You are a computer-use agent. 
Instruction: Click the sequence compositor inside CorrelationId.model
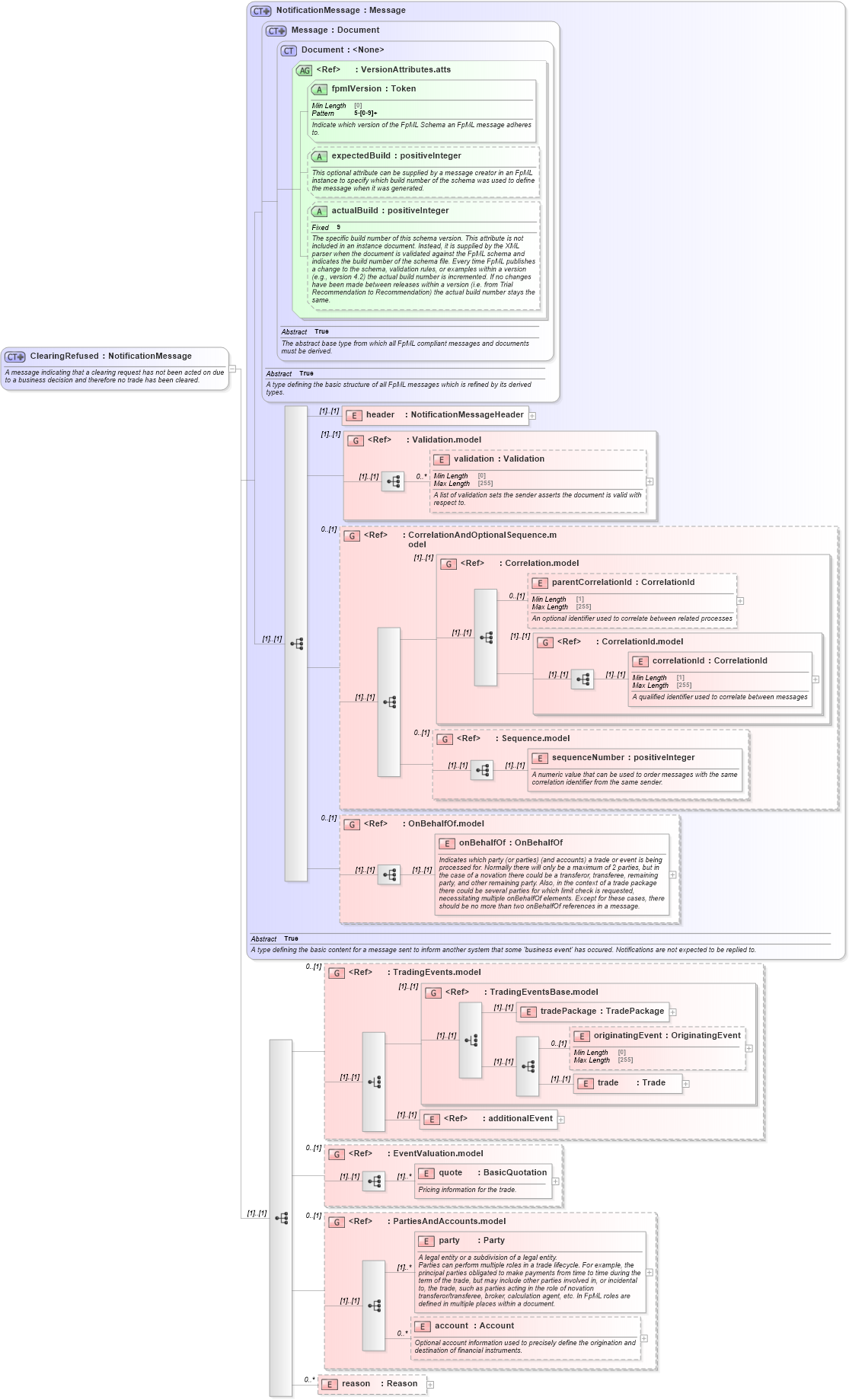(582, 679)
